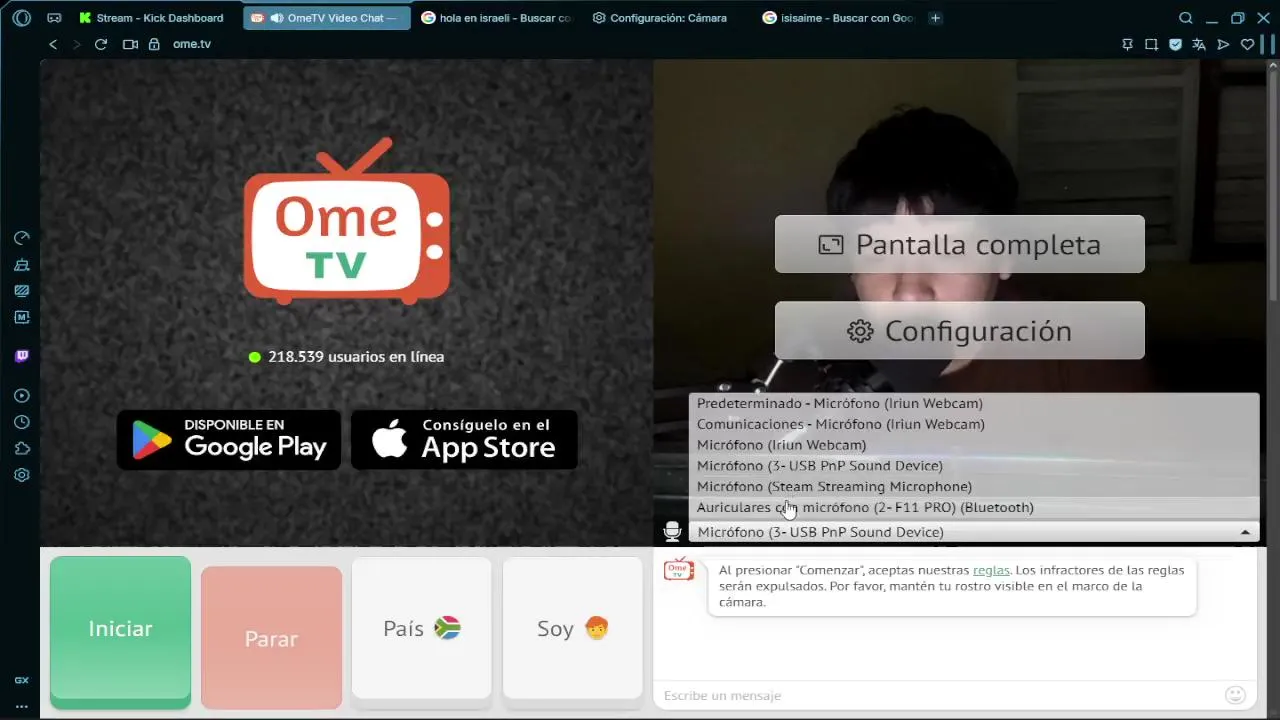Image resolution: width=1280 pixels, height=720 pixels.
Task: Open a new tab with plus button
Action: click(x=935, y=18)
